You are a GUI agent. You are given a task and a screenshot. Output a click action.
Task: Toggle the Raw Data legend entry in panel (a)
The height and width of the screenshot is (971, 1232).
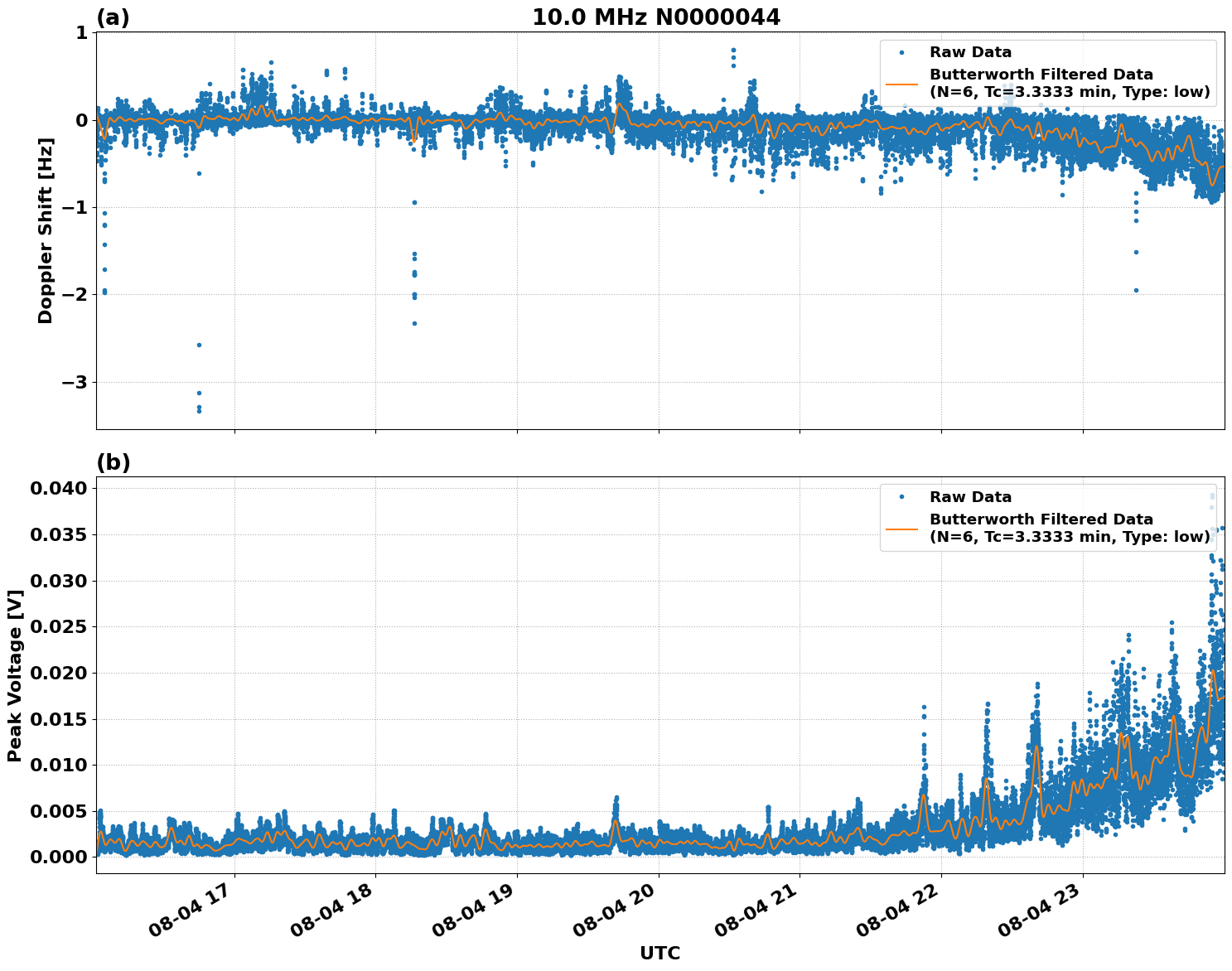tap(970, 51)
